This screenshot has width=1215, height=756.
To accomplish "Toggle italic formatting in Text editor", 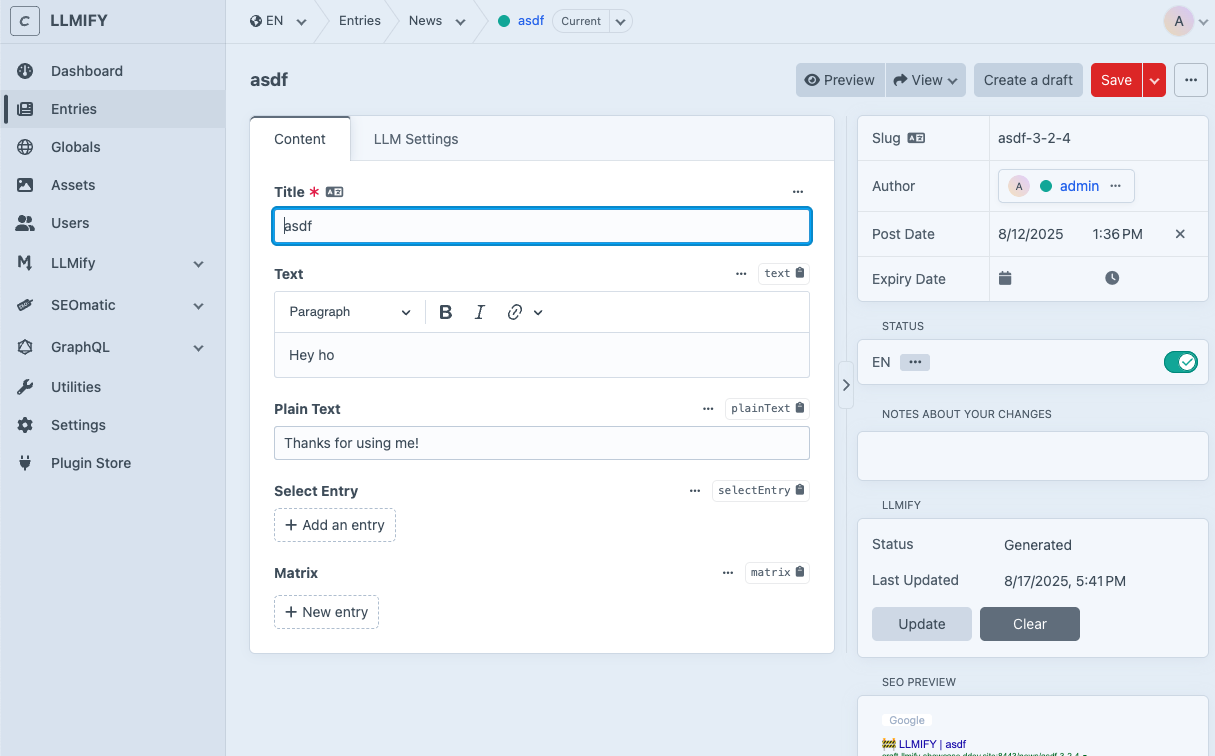I will (479, 312).
